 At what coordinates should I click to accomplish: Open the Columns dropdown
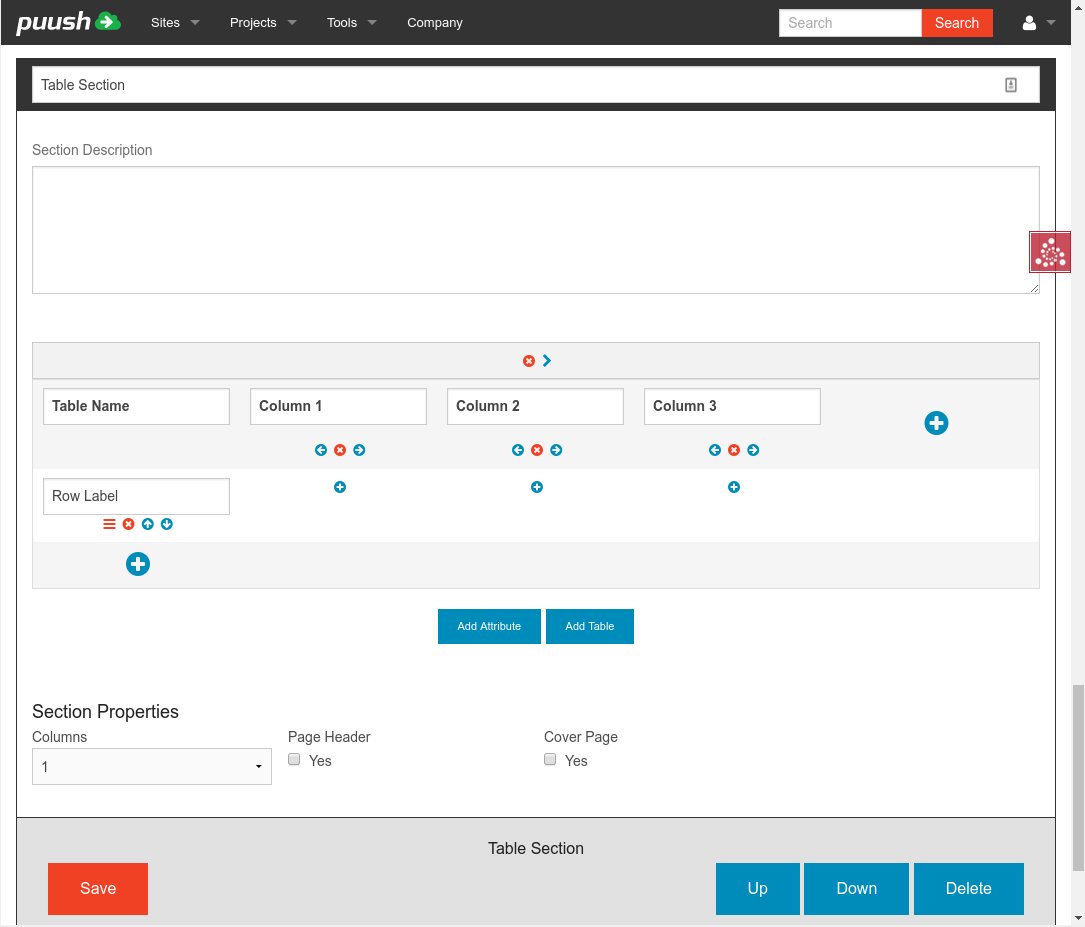pos(152,767)
